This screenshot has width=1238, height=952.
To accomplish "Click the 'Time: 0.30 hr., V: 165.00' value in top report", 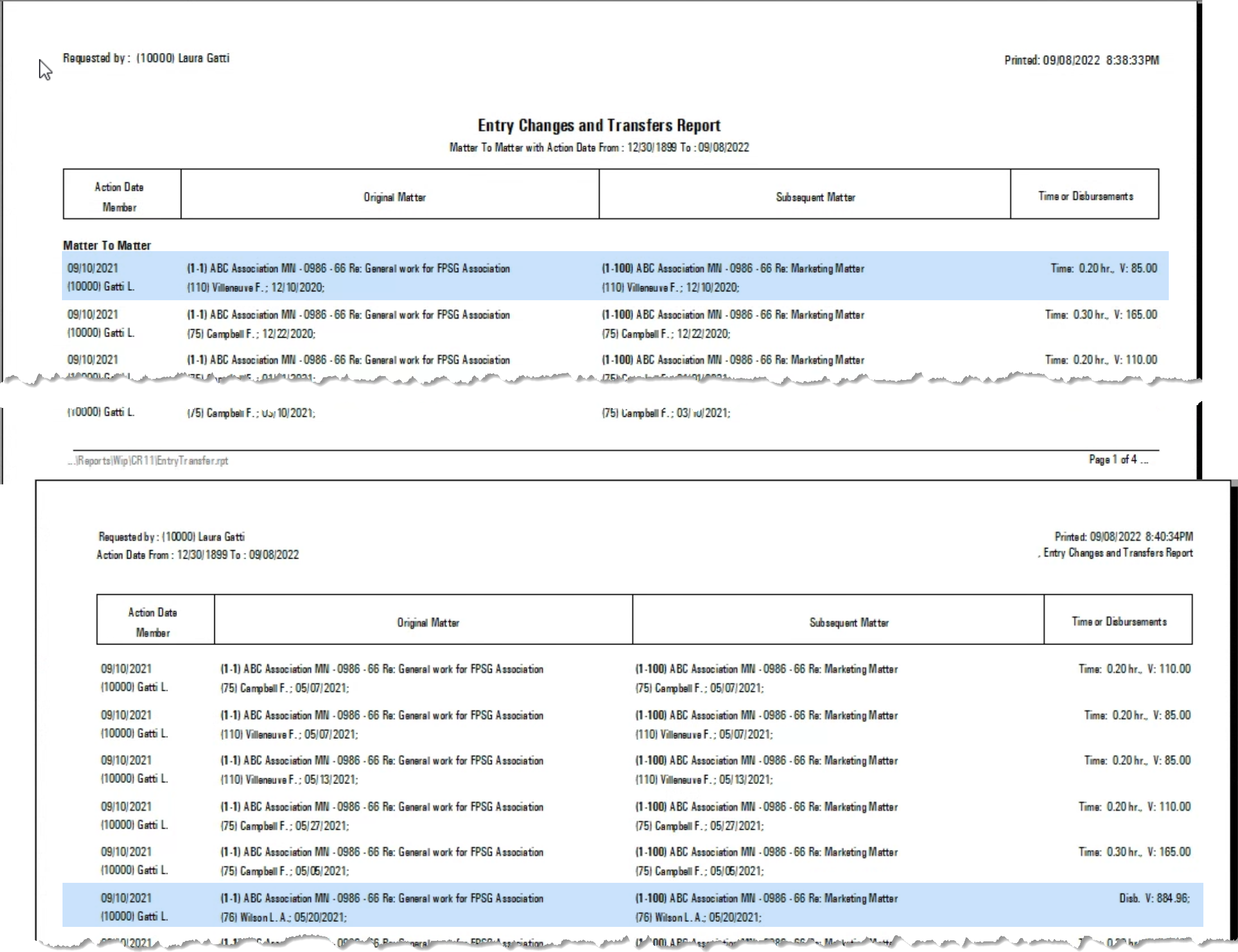I will tap(1101, 315).
